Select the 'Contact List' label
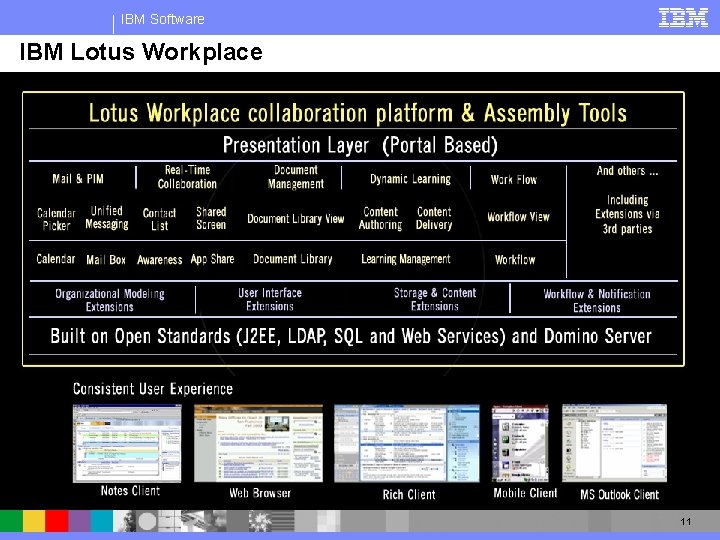Viewport: 720px width, 540px height. [x=159, y=219]
